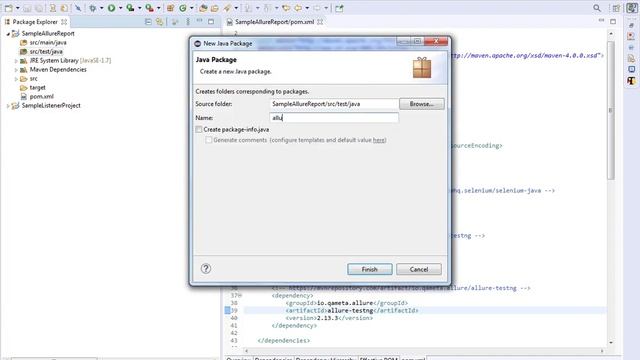Viewport: 640px width, 360px height.
Task: Select pom.xml in Package Explorer
Action: pyautogui.click(x=41, y=97)
